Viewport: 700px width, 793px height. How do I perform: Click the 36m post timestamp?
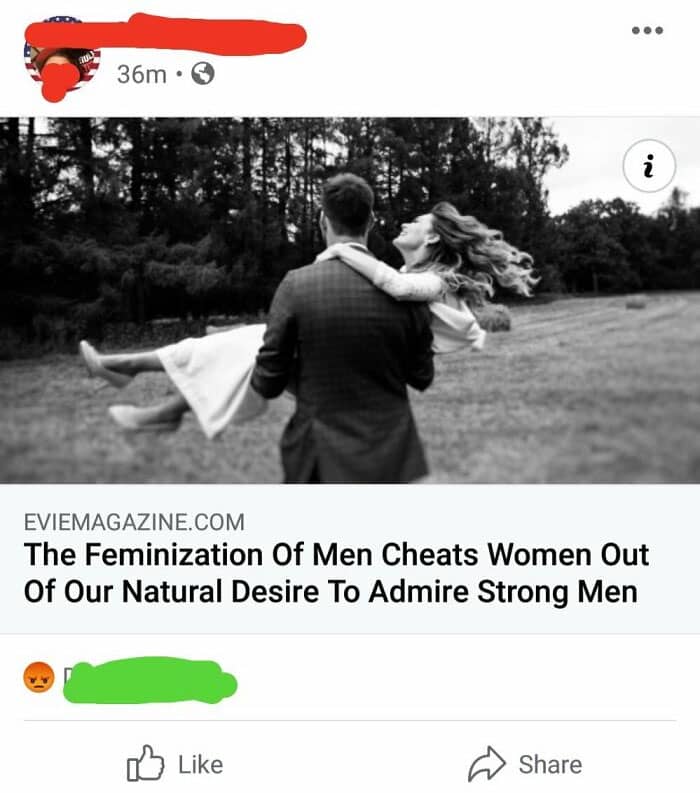tap(142, 74)
